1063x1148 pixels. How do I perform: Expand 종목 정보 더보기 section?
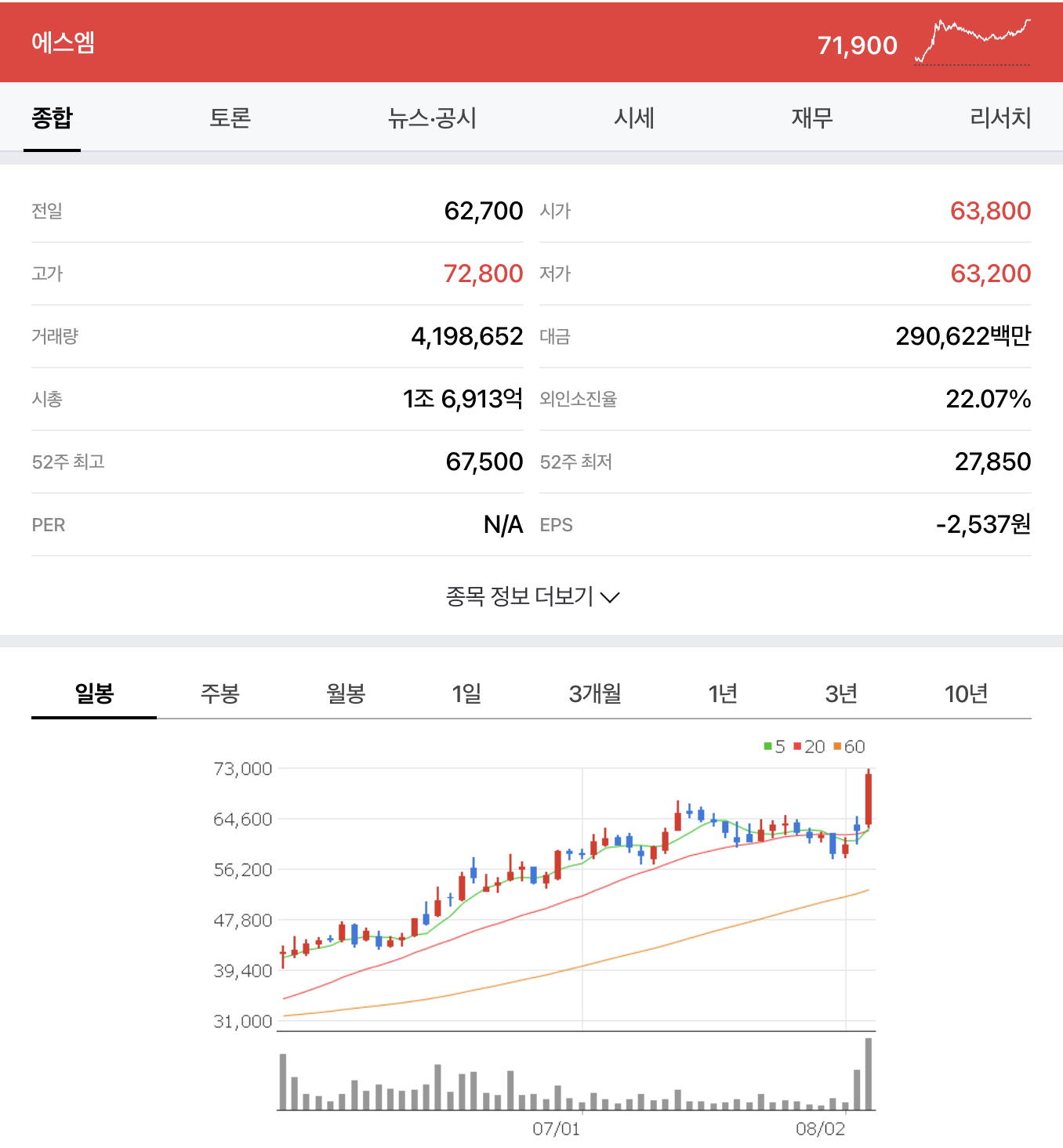[x=532, y=596]
